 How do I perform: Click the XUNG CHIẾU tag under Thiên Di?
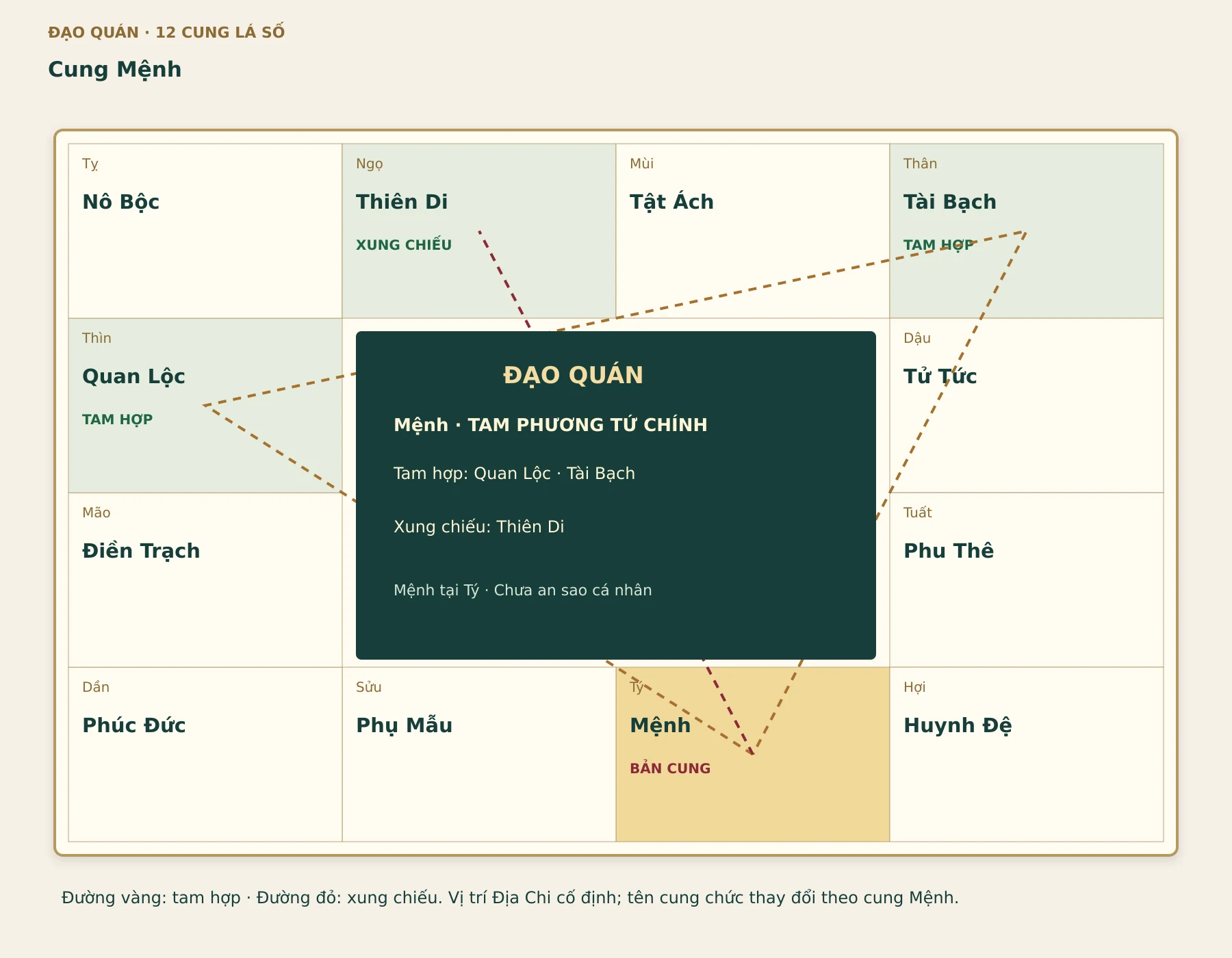pyautogui.click(x=404, y=245)
